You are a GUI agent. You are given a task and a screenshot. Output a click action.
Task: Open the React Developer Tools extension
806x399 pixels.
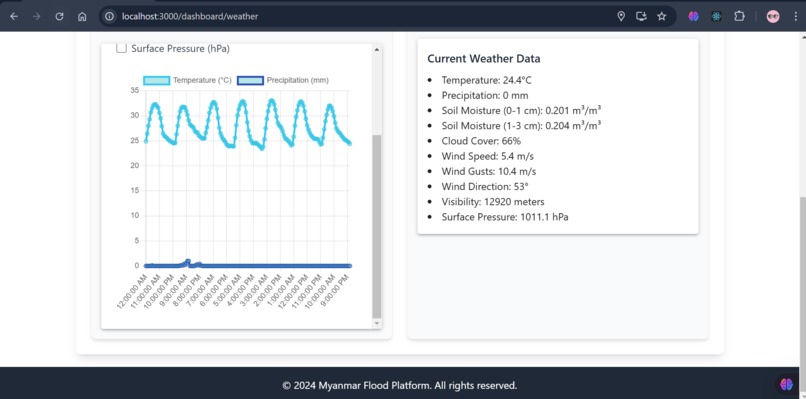coord(717,16)
